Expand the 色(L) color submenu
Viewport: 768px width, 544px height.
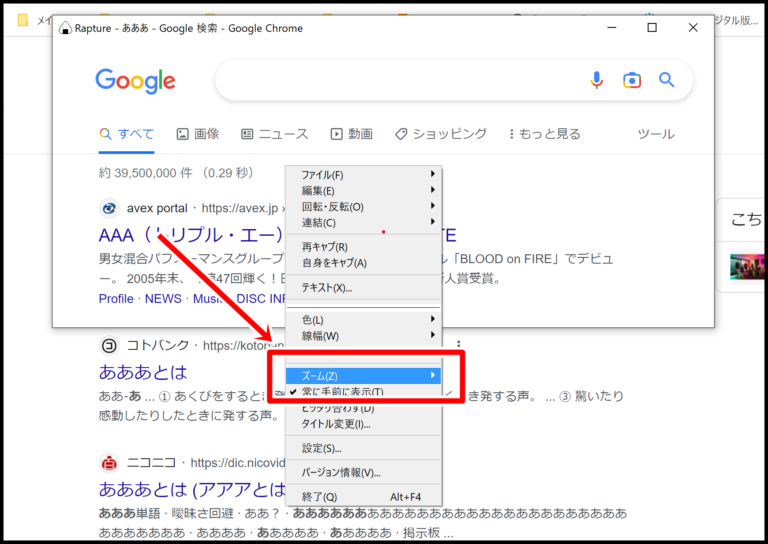363,320
